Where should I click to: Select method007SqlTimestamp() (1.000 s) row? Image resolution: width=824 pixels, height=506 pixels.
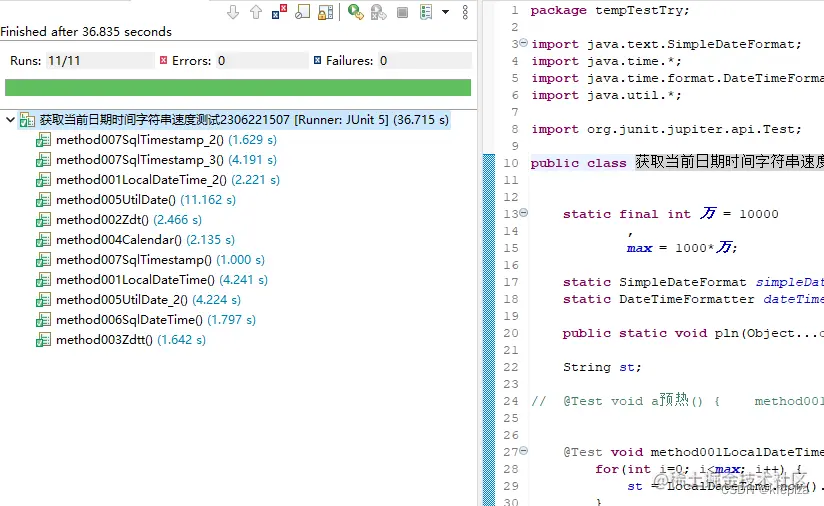150,260
